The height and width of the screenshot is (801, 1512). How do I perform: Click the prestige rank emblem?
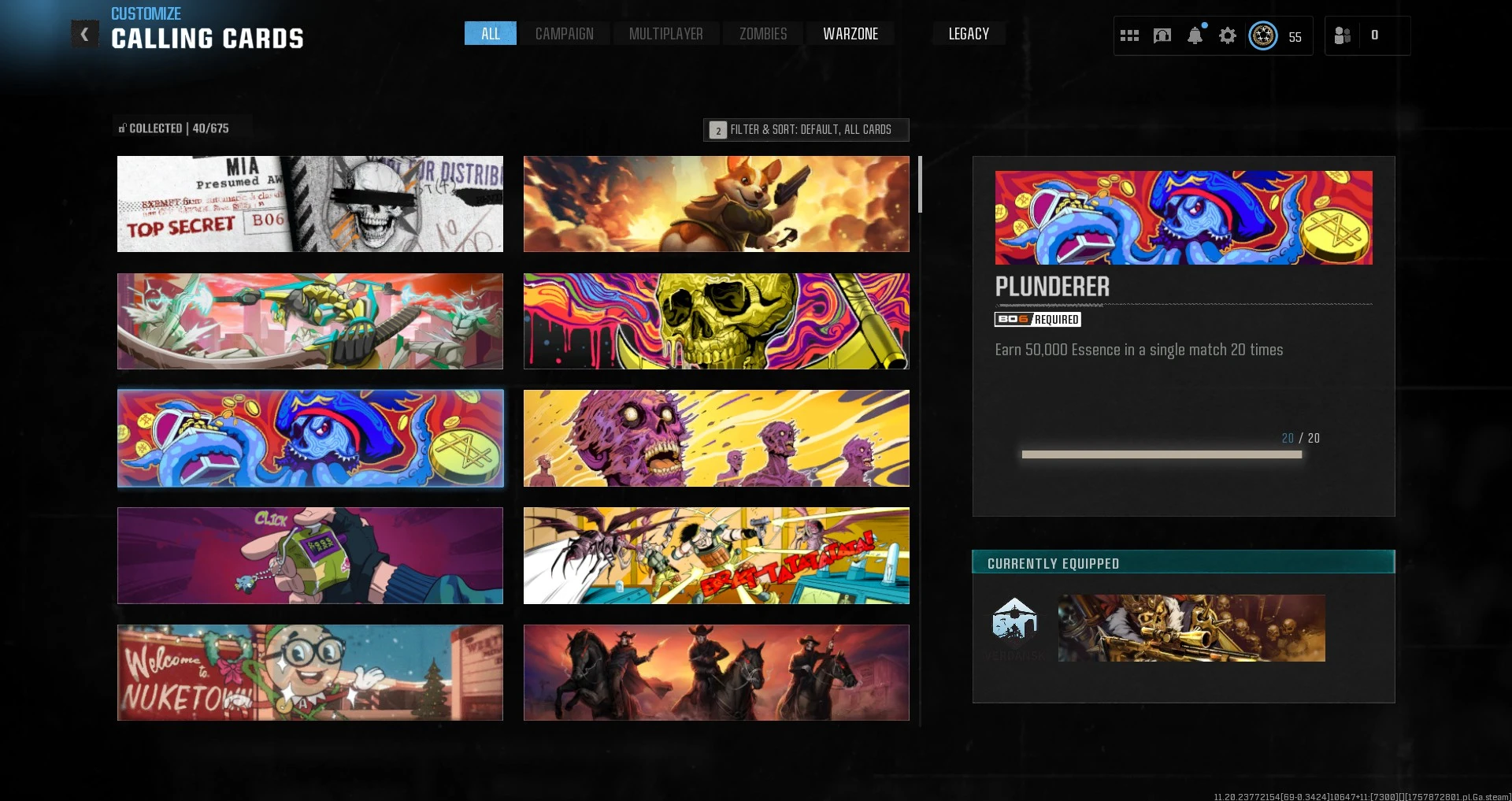[x=1263, y=35]
